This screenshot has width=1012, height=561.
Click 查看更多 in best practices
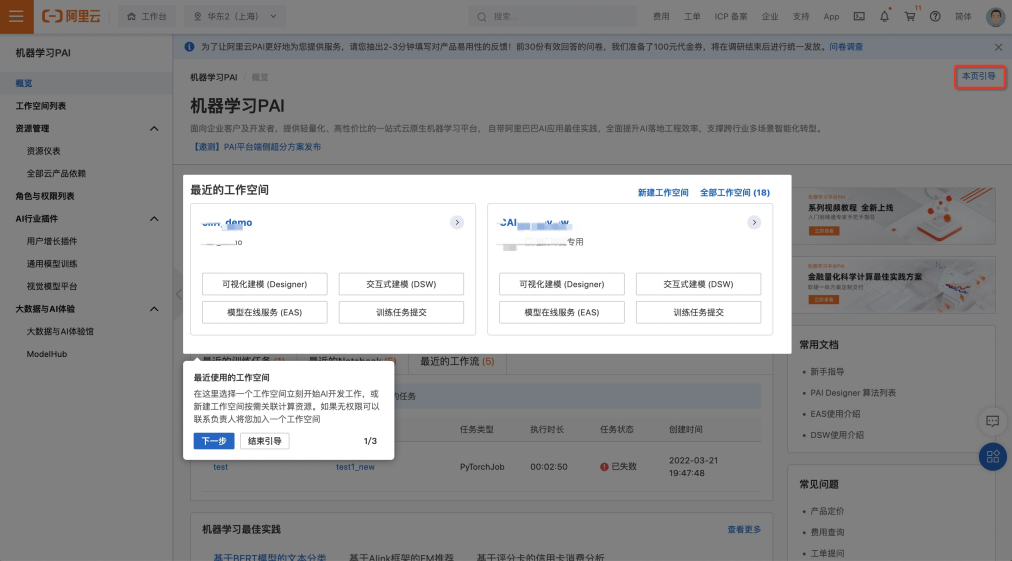point(744,530)
